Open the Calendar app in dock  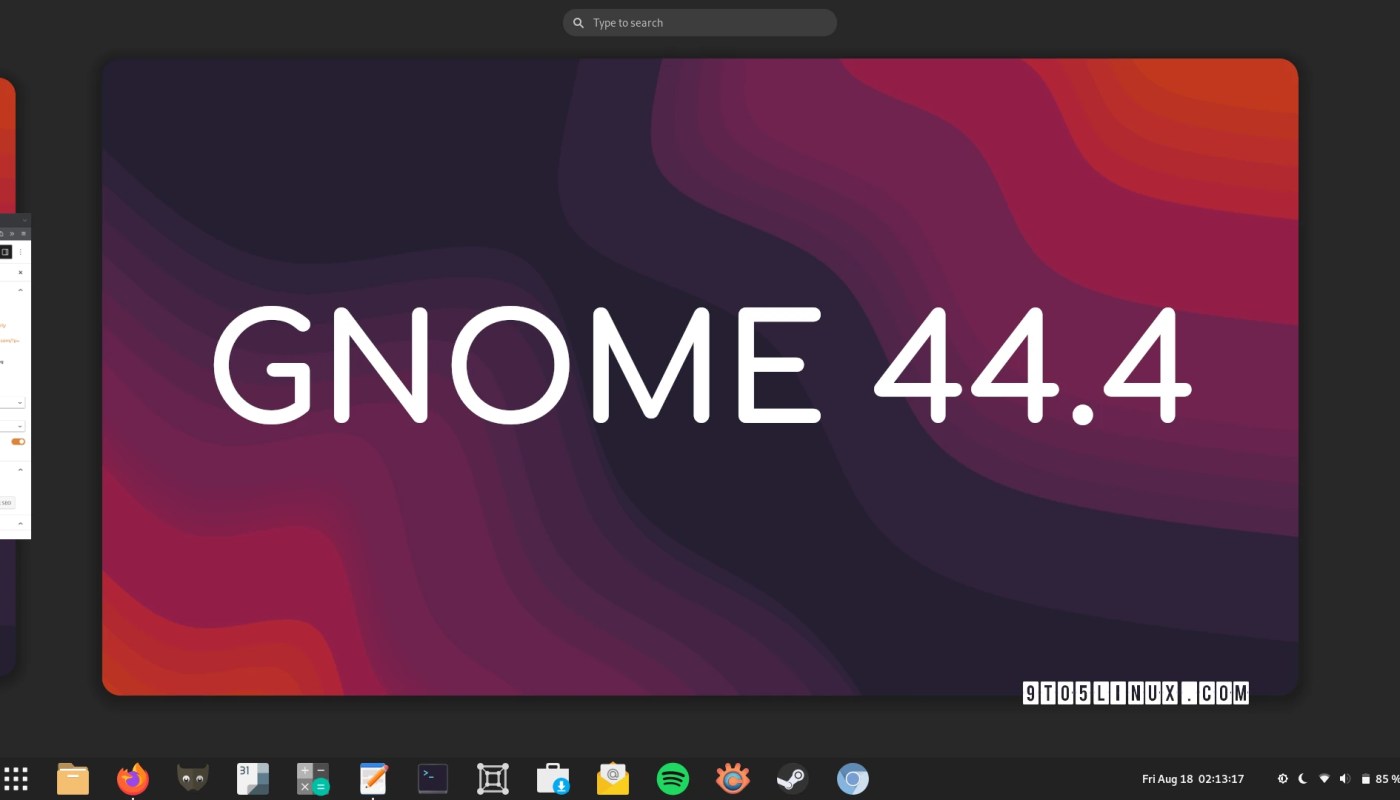[253, 779]
